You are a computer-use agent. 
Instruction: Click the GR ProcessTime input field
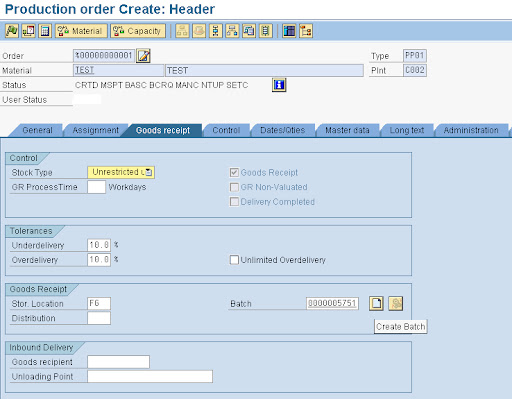coord(96,187)
